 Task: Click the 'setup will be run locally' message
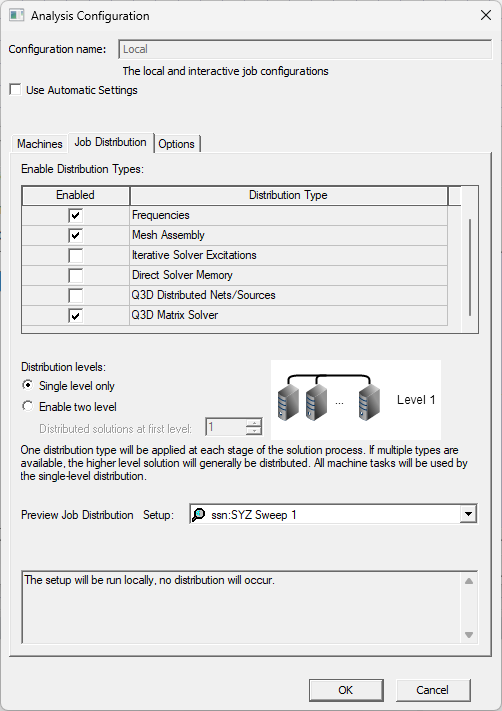[x=150, y=580]
